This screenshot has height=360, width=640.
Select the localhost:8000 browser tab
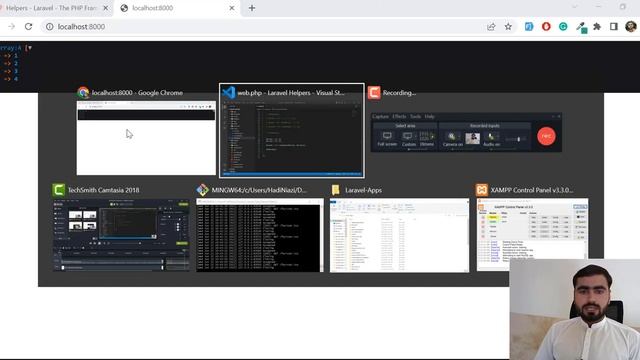click(x=178, y=8)
